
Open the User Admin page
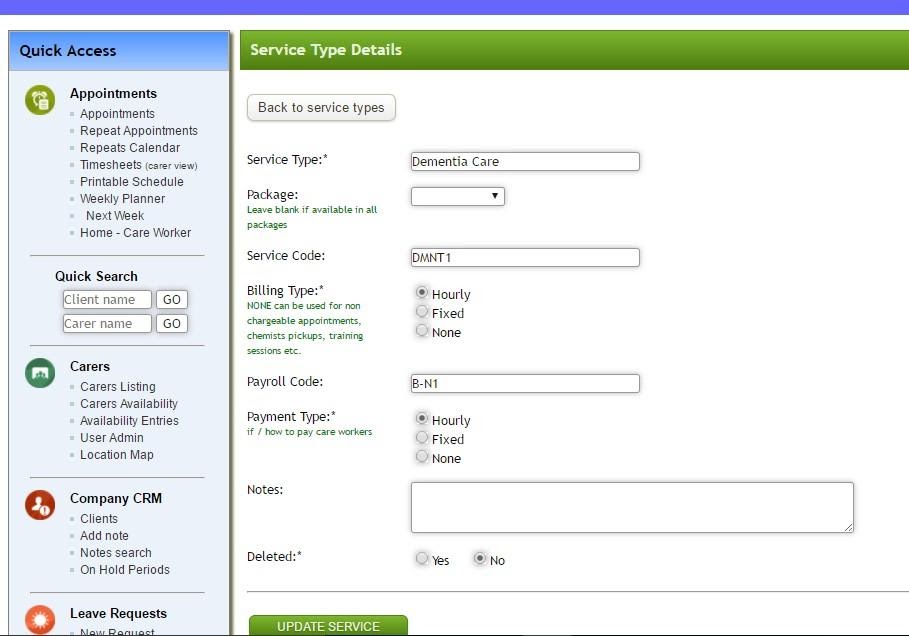coord(111,437)
